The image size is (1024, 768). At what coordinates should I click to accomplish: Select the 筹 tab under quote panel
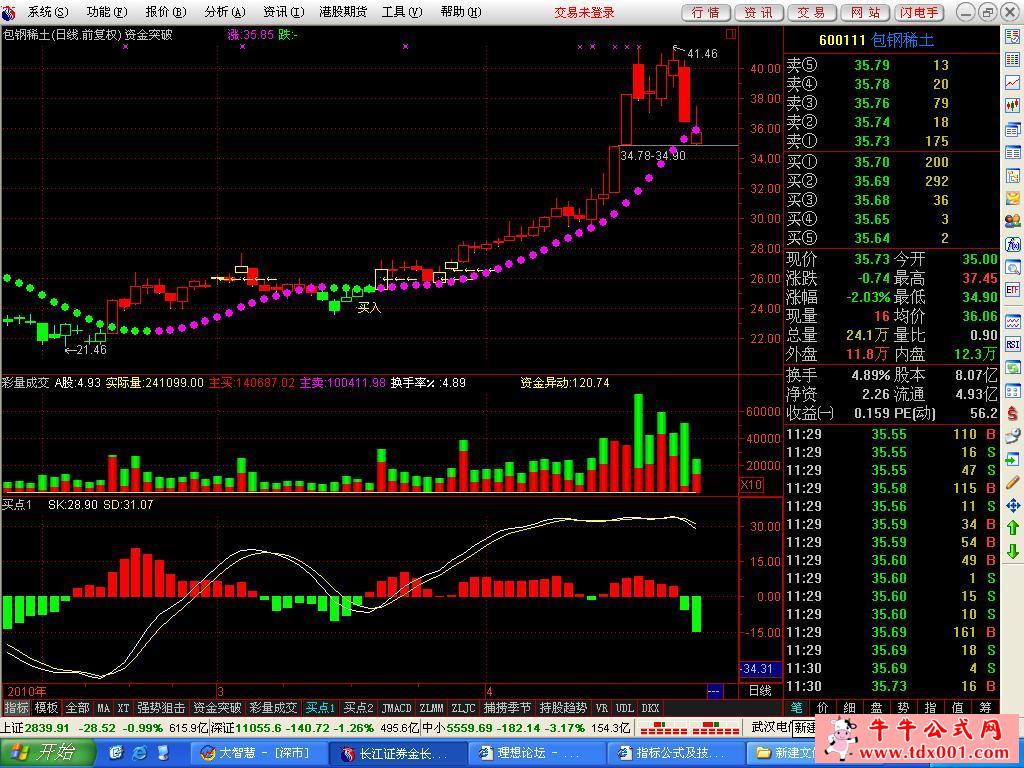tap(985, 707)
